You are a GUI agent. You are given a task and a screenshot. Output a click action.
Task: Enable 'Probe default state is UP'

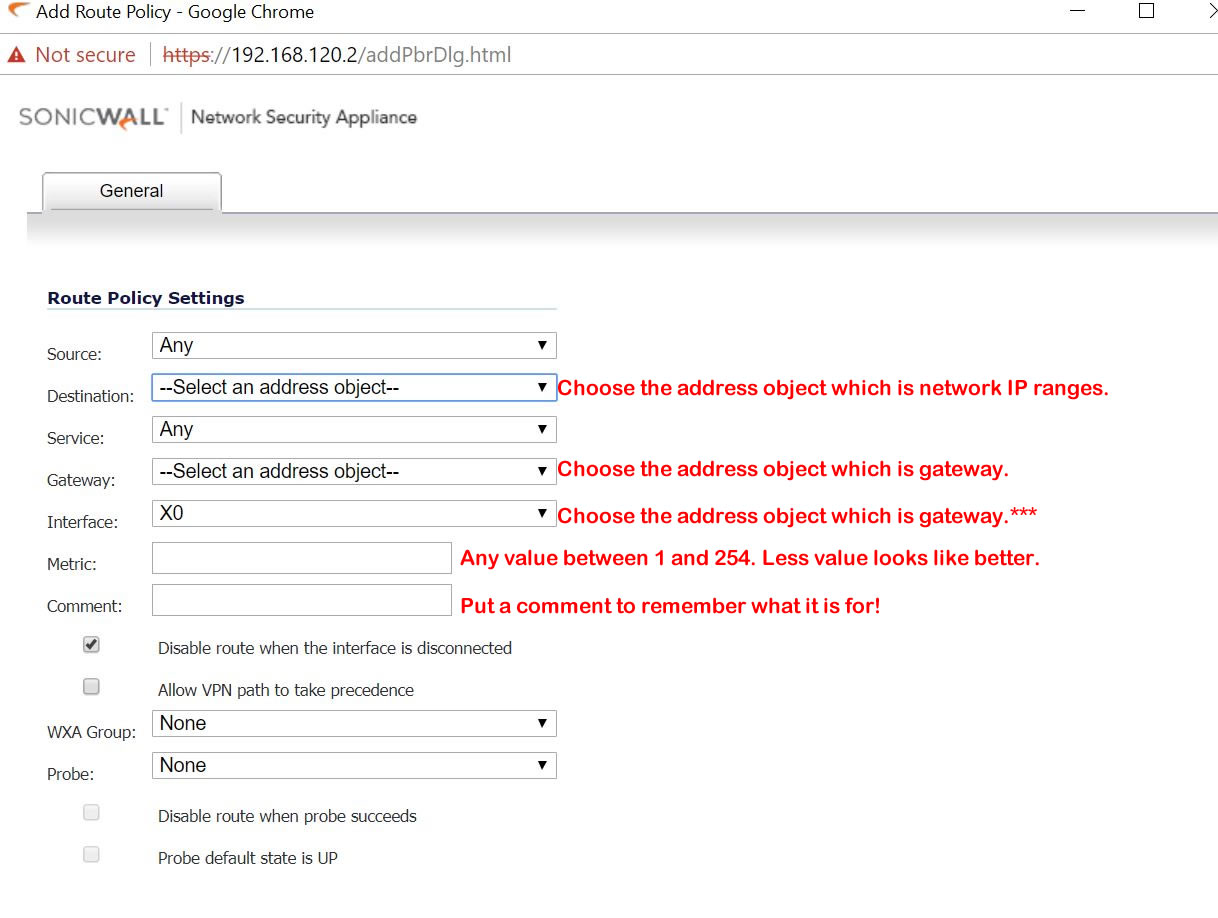click(x=91, y=854)
